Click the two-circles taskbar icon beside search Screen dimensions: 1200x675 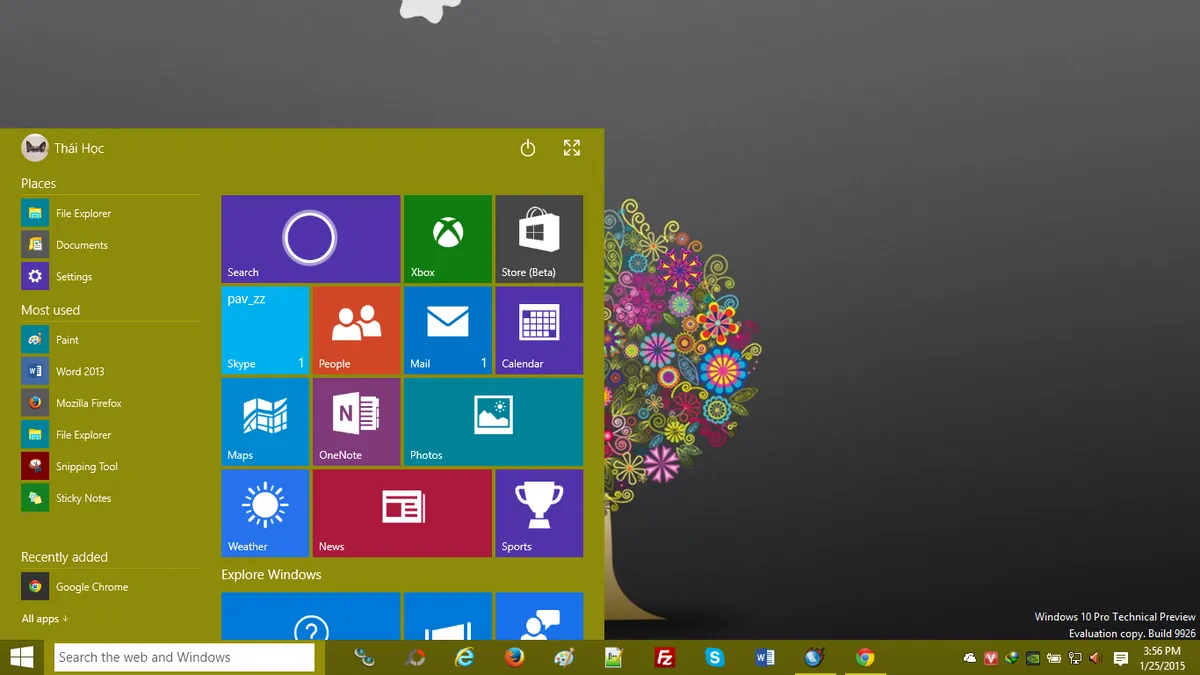coord(365,657)
